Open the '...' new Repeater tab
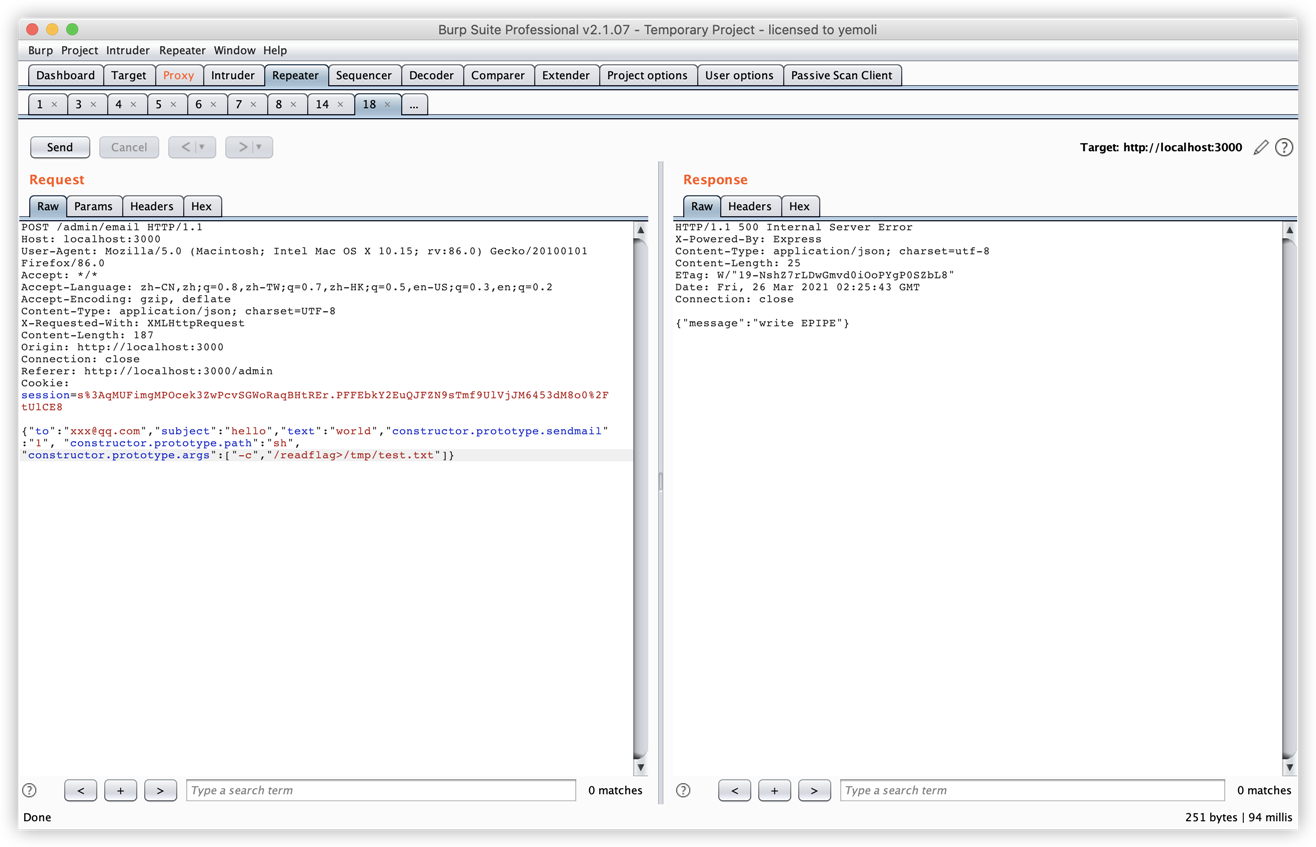Screen dimensions: 1316x847 point(414,104)
